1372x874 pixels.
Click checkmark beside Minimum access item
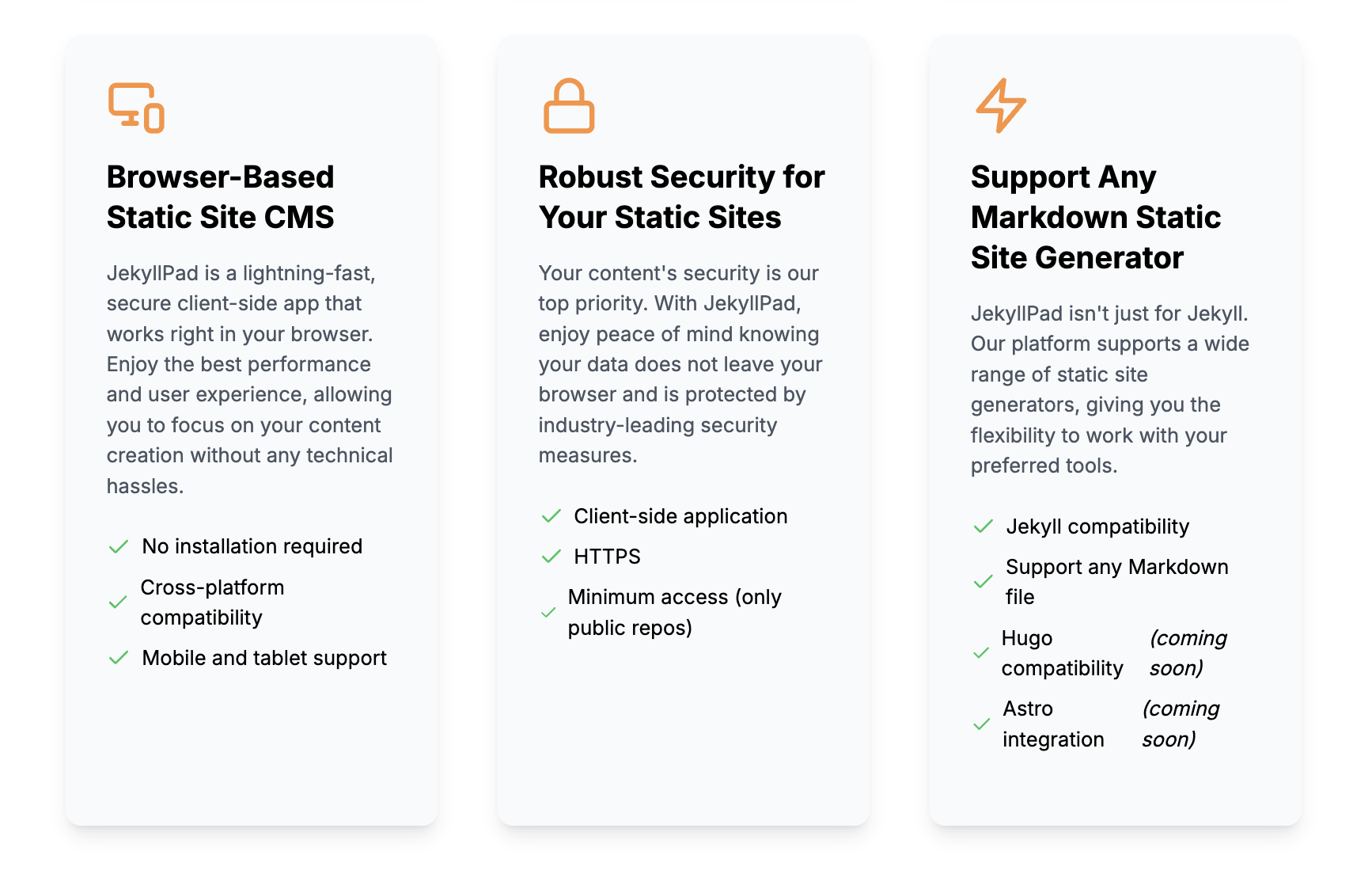tap(548, 613)
